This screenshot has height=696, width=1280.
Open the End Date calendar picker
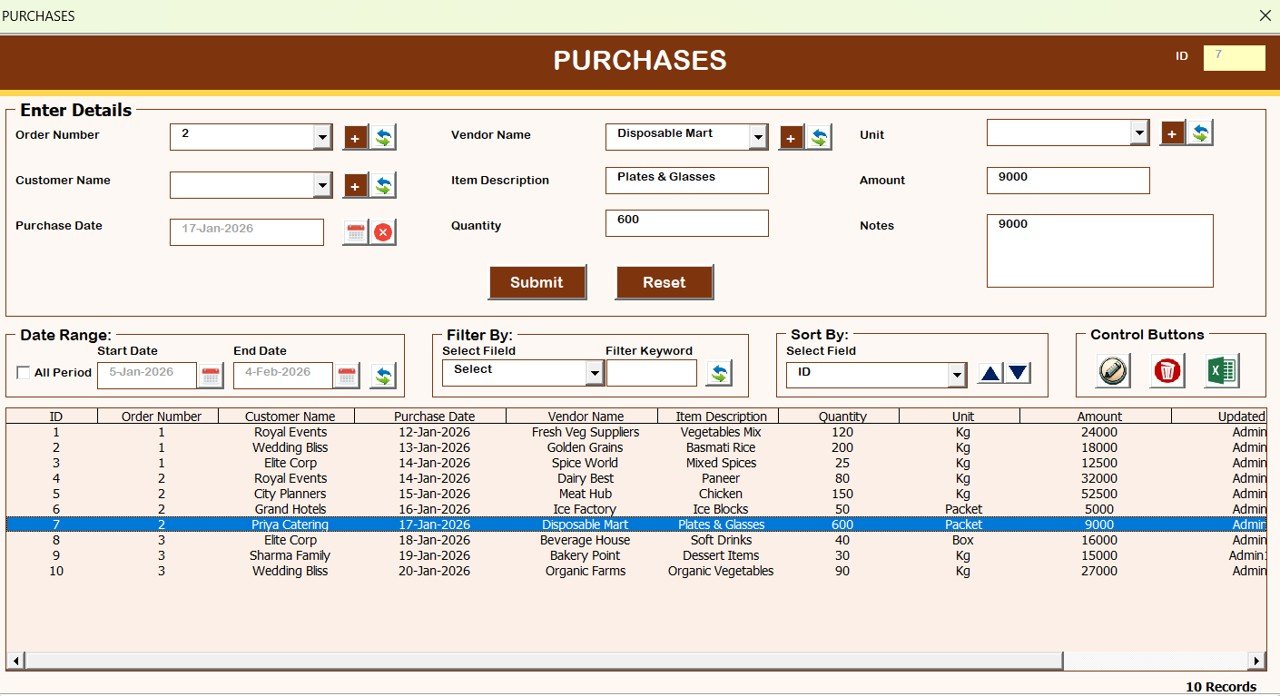pos(347,376)
